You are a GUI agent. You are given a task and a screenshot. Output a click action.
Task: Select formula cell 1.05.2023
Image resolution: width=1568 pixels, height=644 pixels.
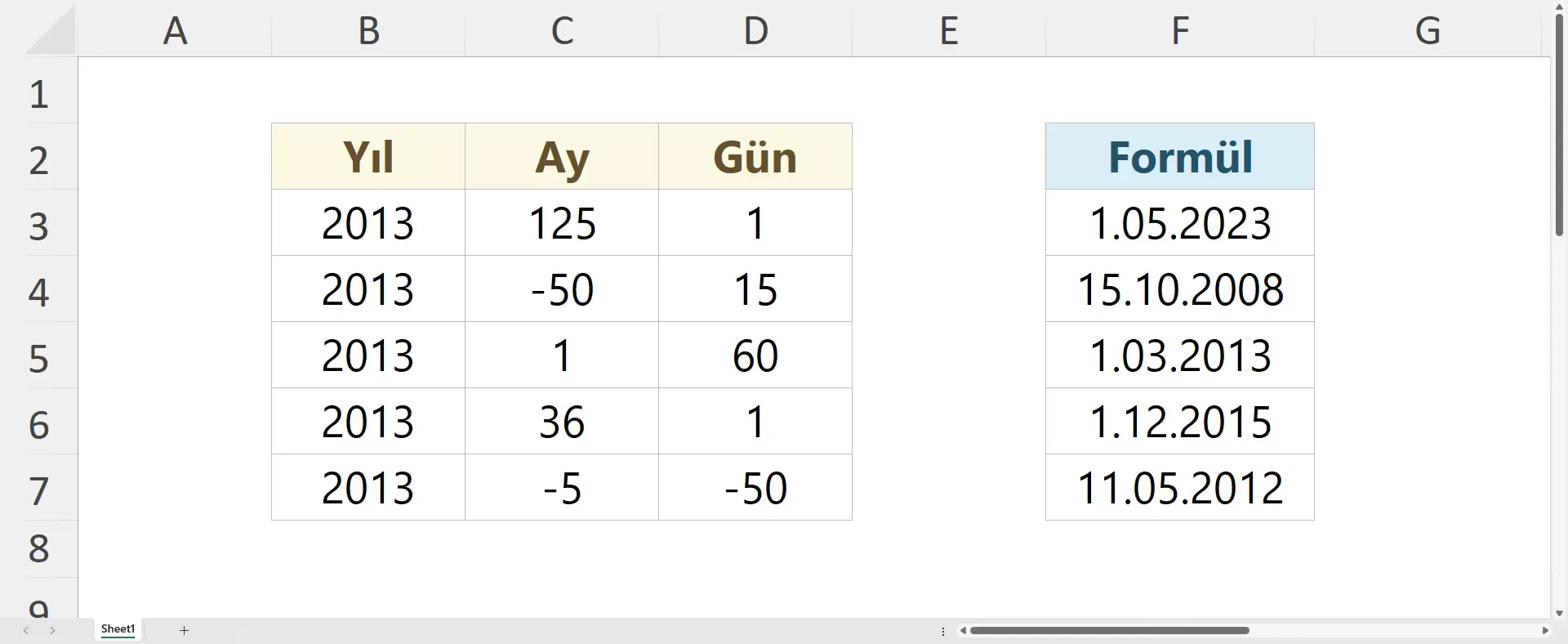pyautogui.click(x=1180, y=223)
